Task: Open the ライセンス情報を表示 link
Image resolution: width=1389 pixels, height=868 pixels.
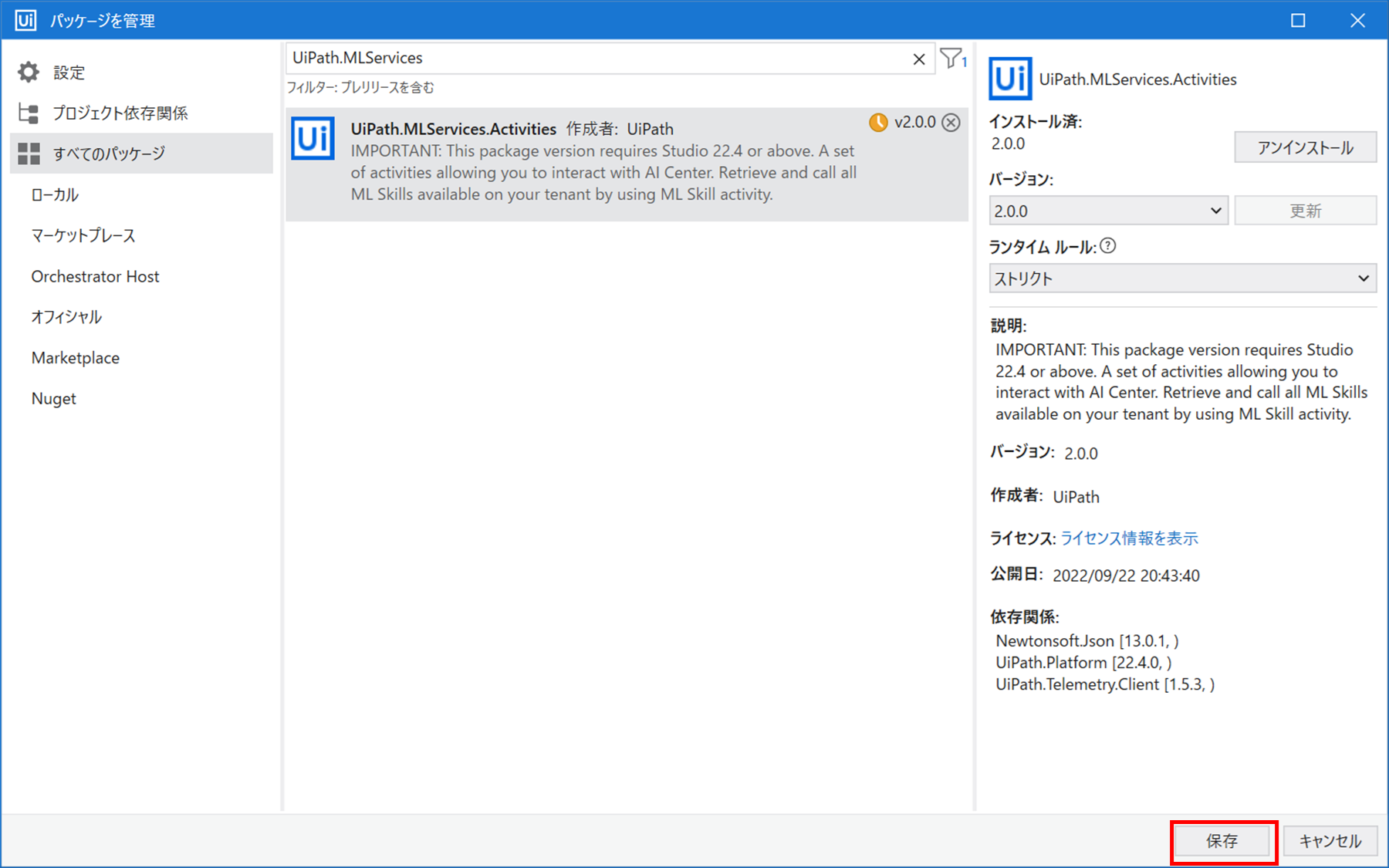Action: [x=1129, y=539]
